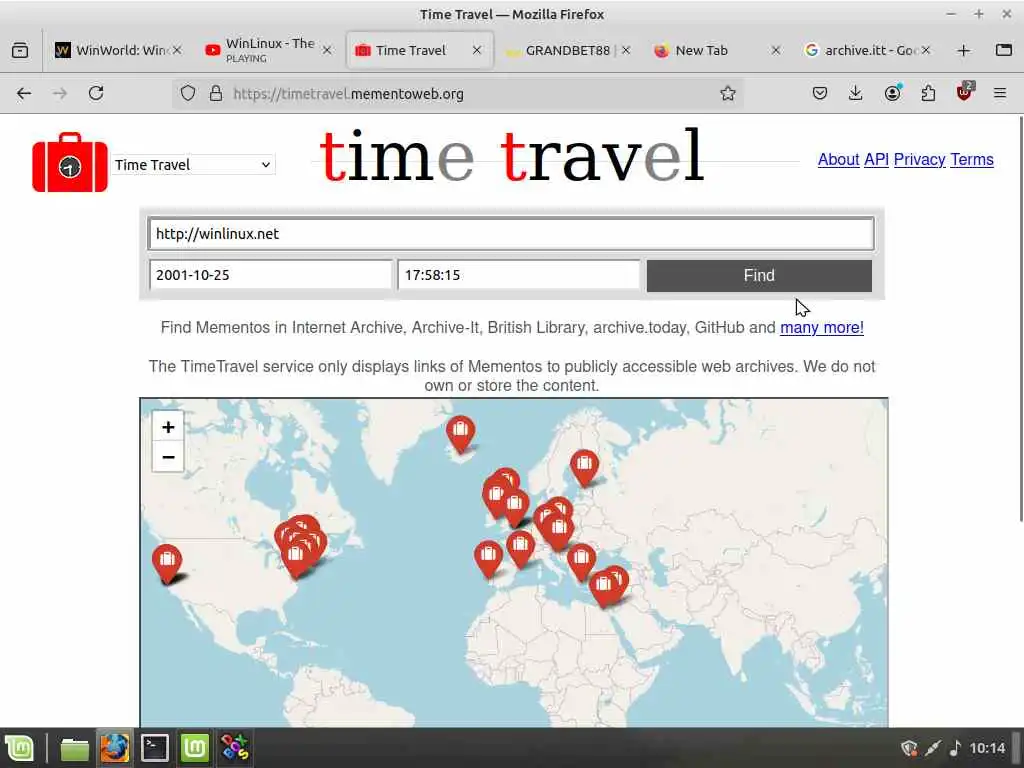Launch the terminal from taskbar
Image resolution: width=1024 pixels, height=768 pixels.
[155, 748]
